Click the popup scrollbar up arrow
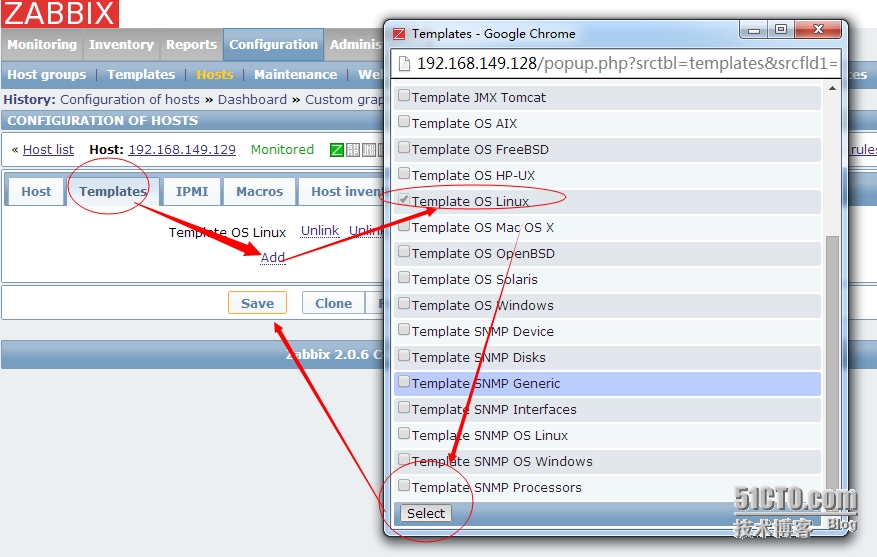This screenshot has width=877, height=557. coord(832,89)
